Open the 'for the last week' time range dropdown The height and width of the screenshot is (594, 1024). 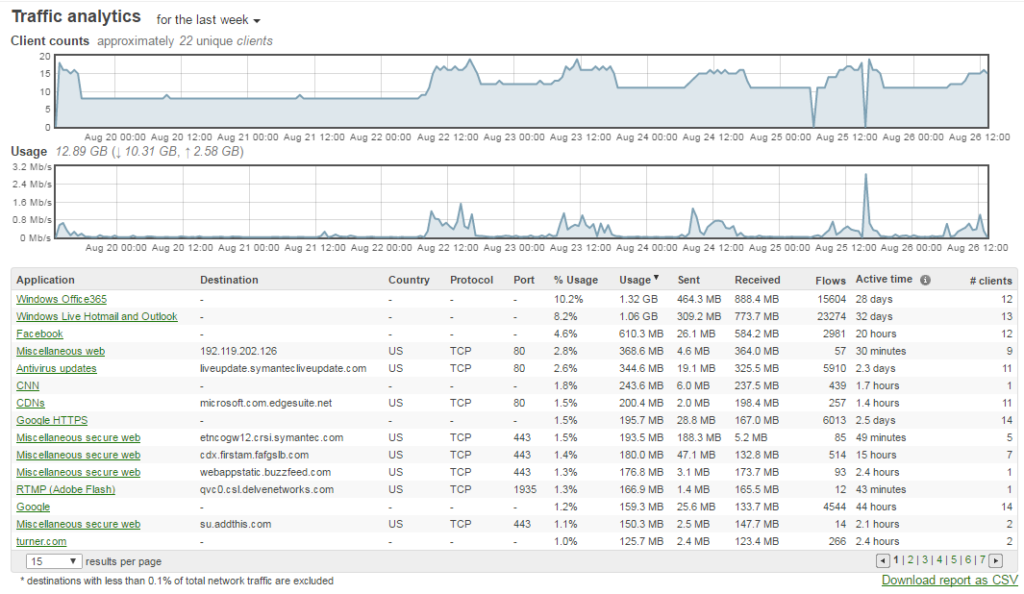pyautogui.click(x=208, y=20)
